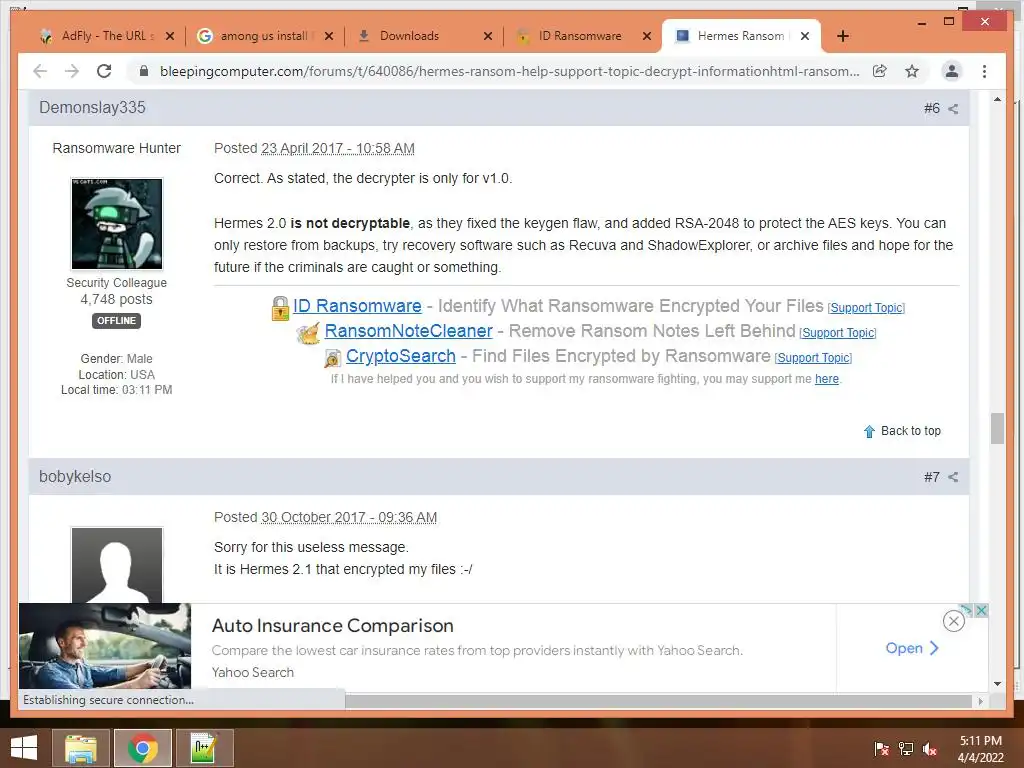Viewport: 1024px width, 768px height.
Task: Click muted volume tray icon
Action: click(930, 749)
